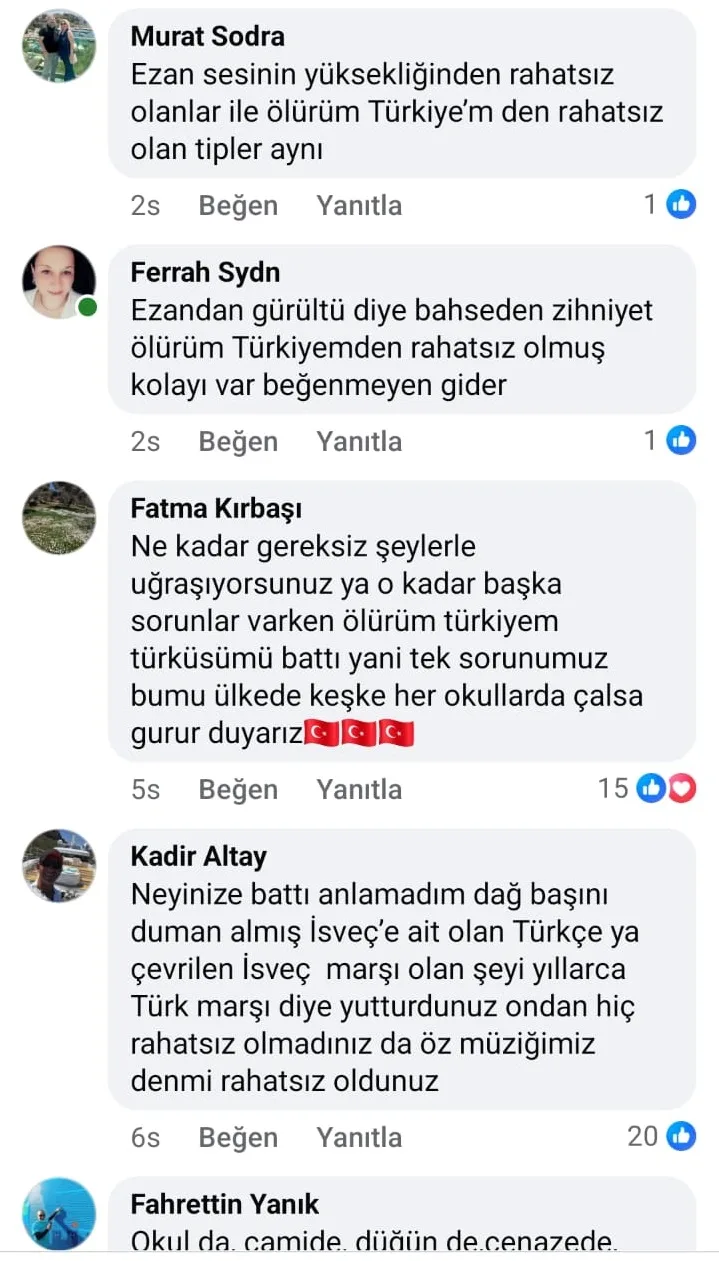Reply to Fatma Kırbaşı with Yanıtla
719x1261 pixels.
359,789
